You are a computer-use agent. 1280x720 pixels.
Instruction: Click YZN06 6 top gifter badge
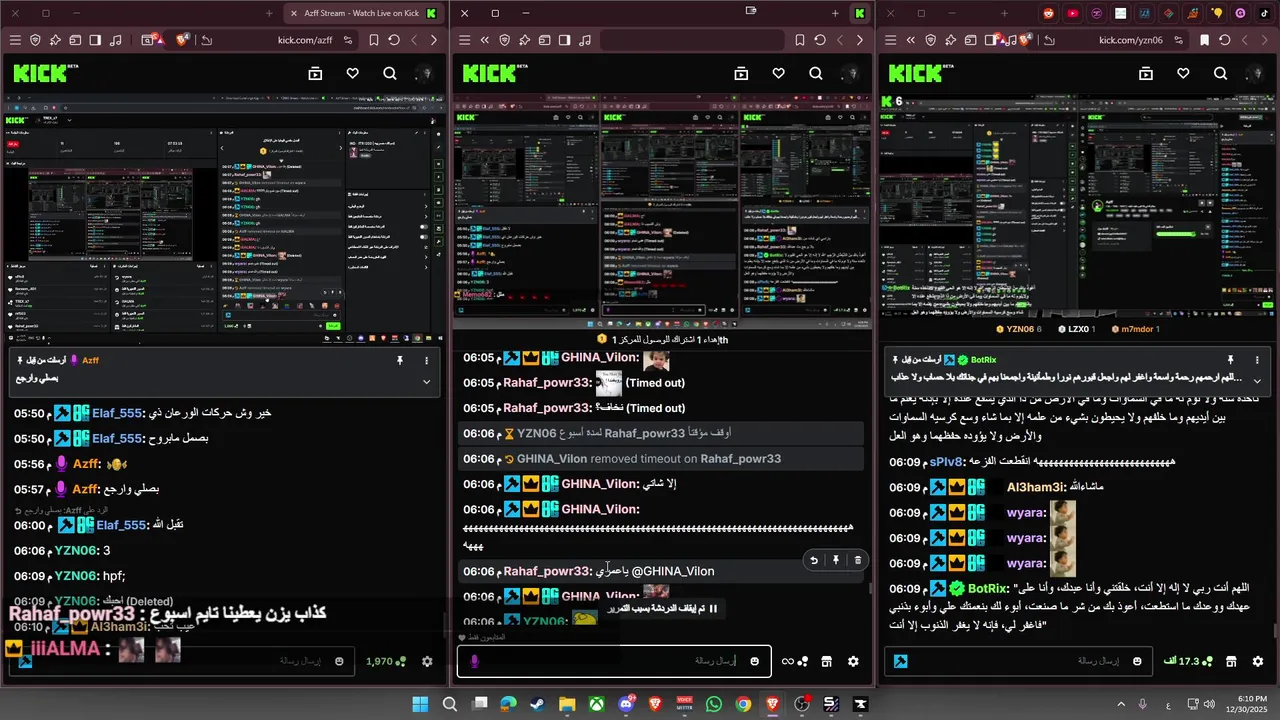[x=1019, y=329]
